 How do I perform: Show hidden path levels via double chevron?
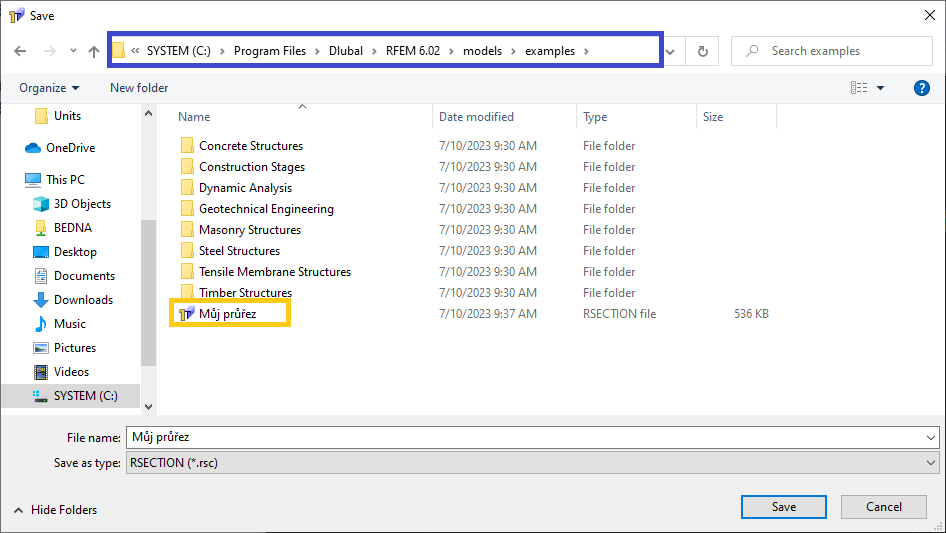(x=135, y=51)
